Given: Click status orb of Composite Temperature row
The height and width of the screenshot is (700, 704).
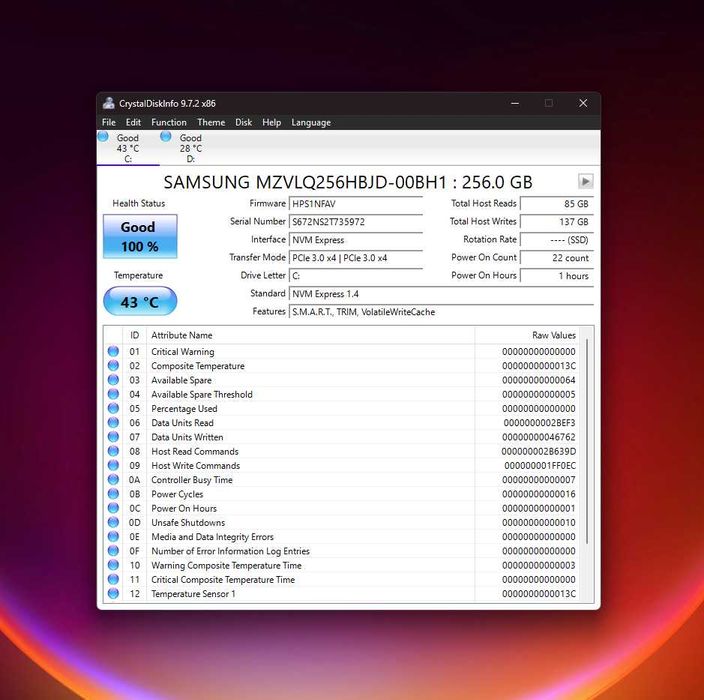Looking at the screenshot, I should (113, 365).
